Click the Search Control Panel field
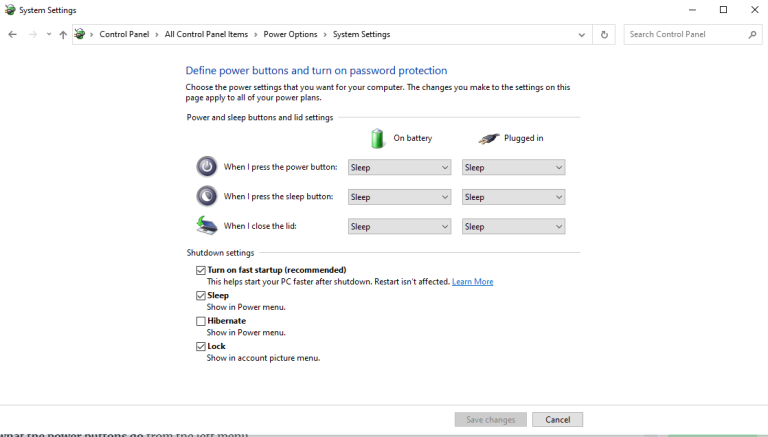768x437 pixels. (x=693, y=34)
